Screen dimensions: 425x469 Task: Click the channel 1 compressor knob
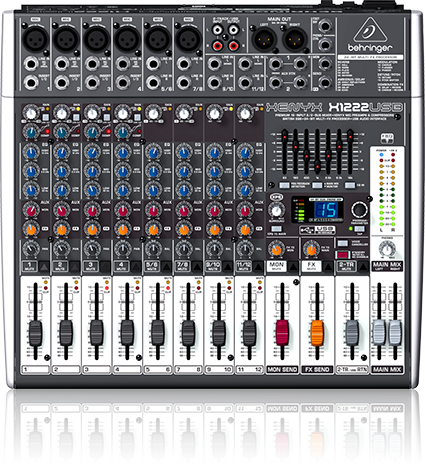tap(31, 132)
